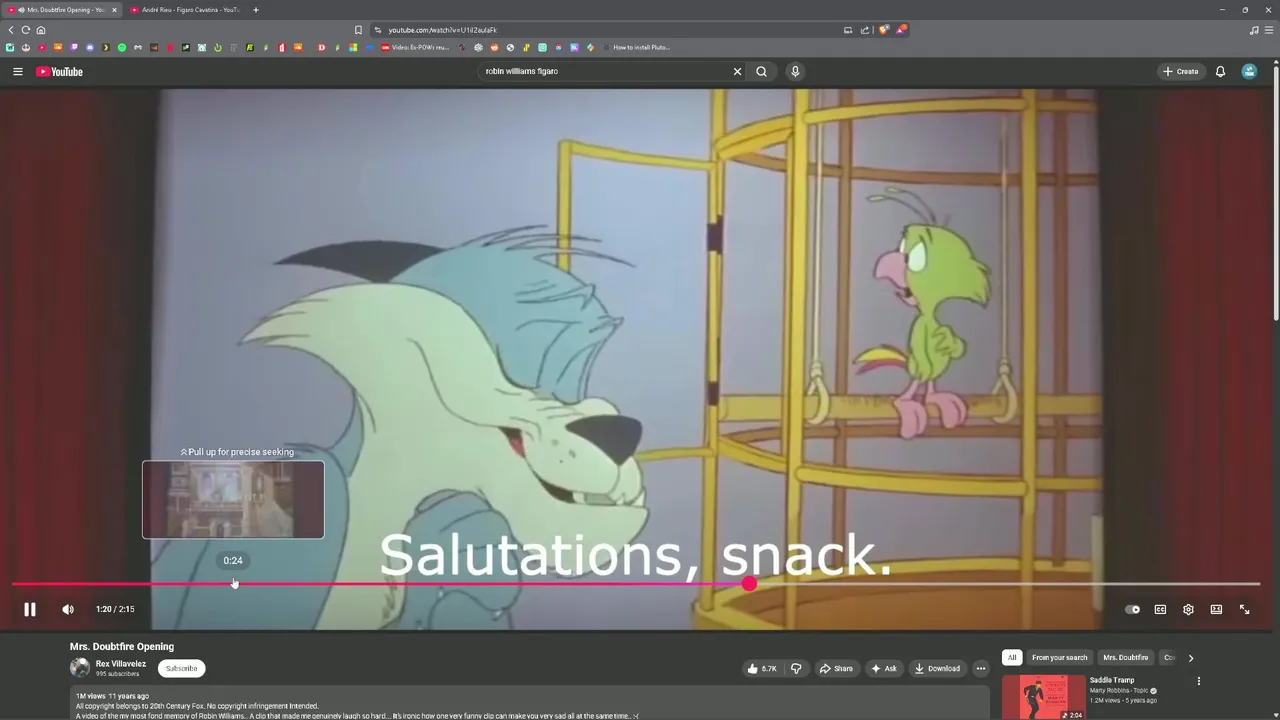Toggle closed captions on the player

point(1160,609)
